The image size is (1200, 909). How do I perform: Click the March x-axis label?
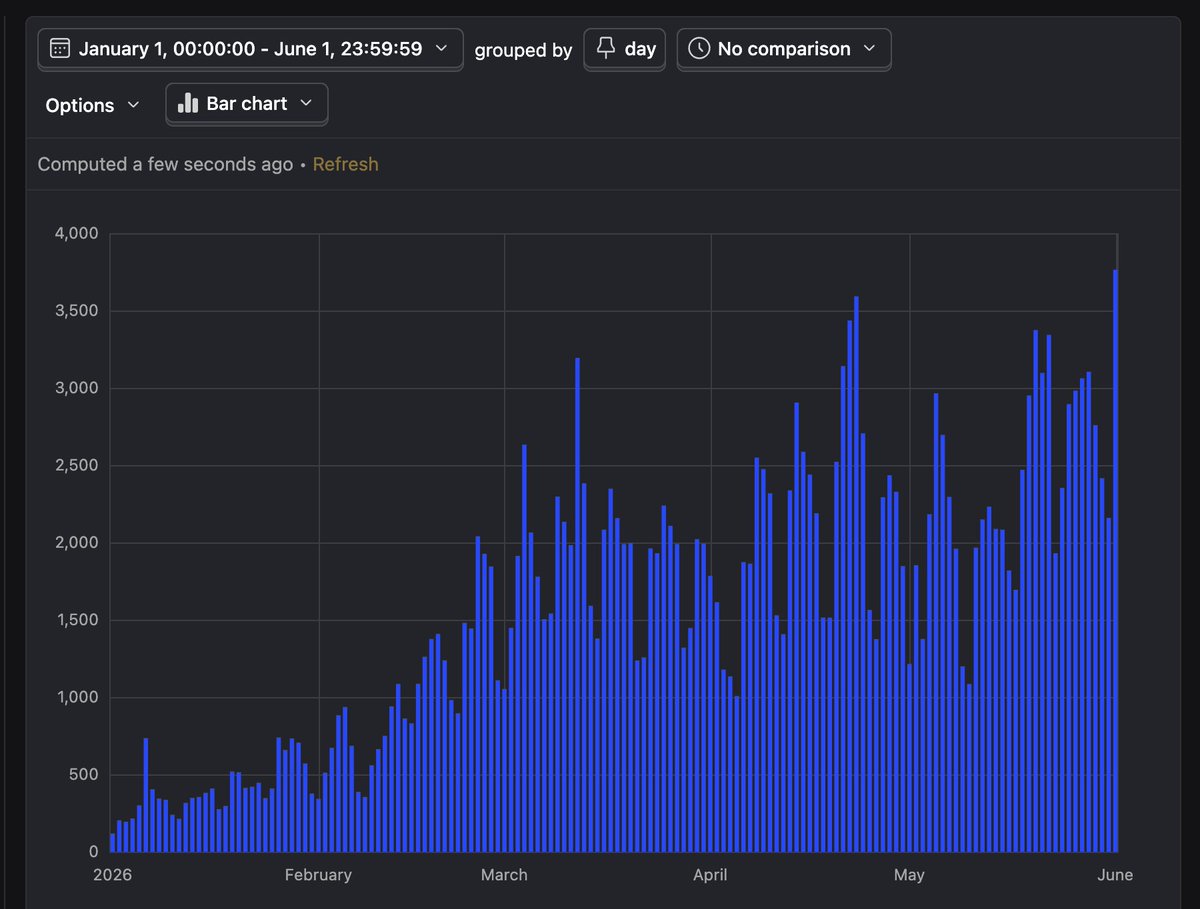click(x=504, y=875)
